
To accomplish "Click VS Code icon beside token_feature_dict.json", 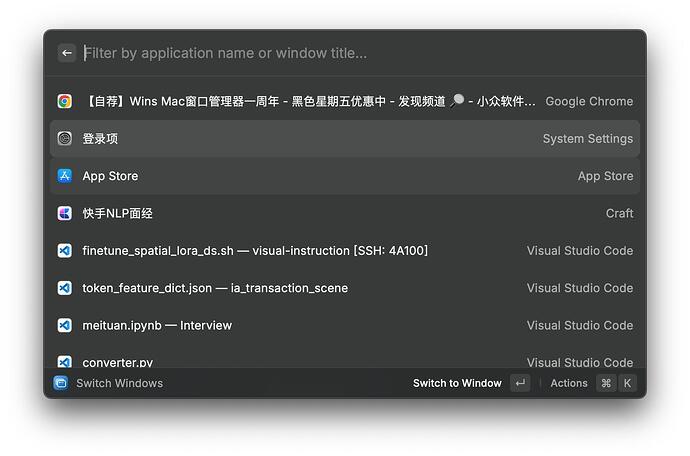I will point(64,288).
